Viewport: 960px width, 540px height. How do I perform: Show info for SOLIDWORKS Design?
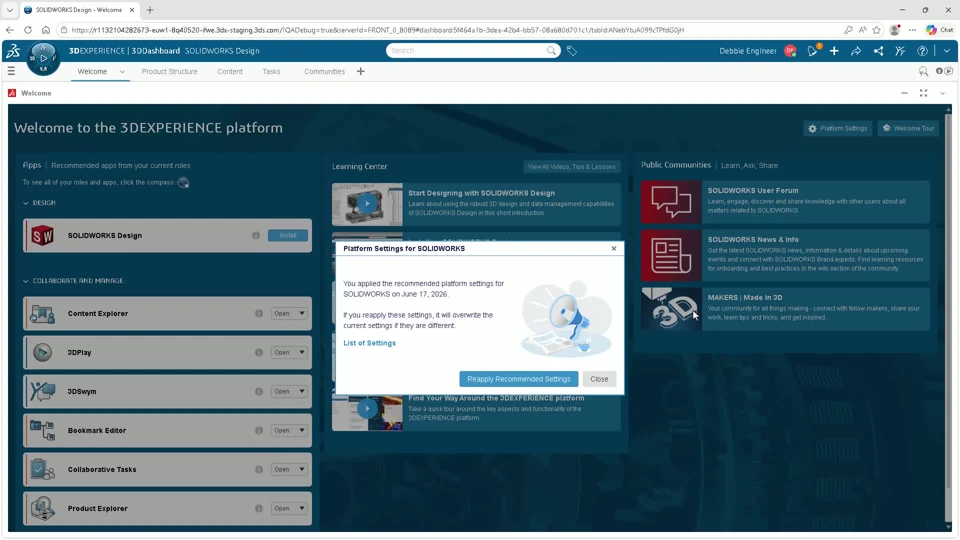click(256, 236)
